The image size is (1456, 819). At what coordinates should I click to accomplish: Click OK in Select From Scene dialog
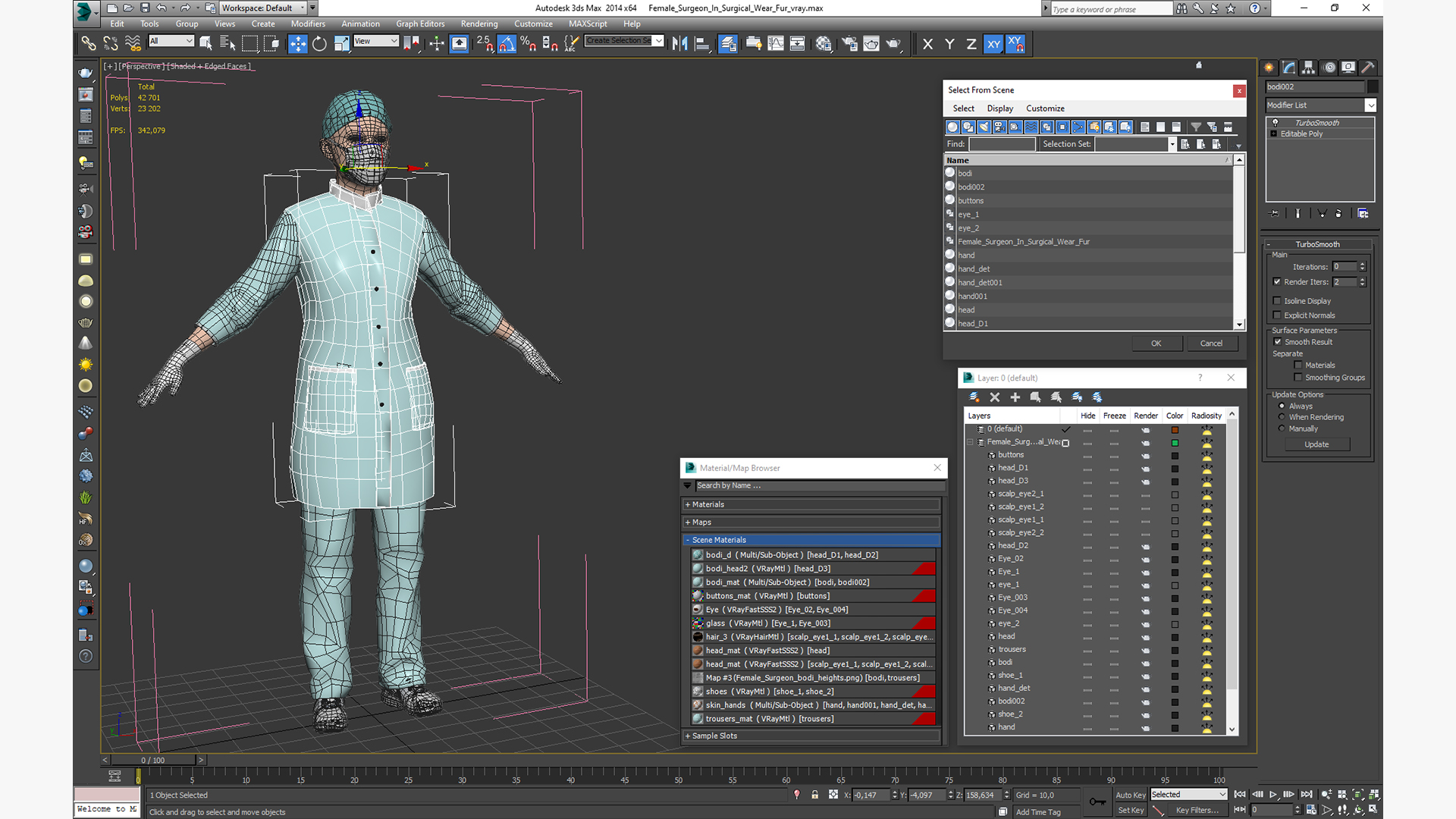tap(1156, 344)
